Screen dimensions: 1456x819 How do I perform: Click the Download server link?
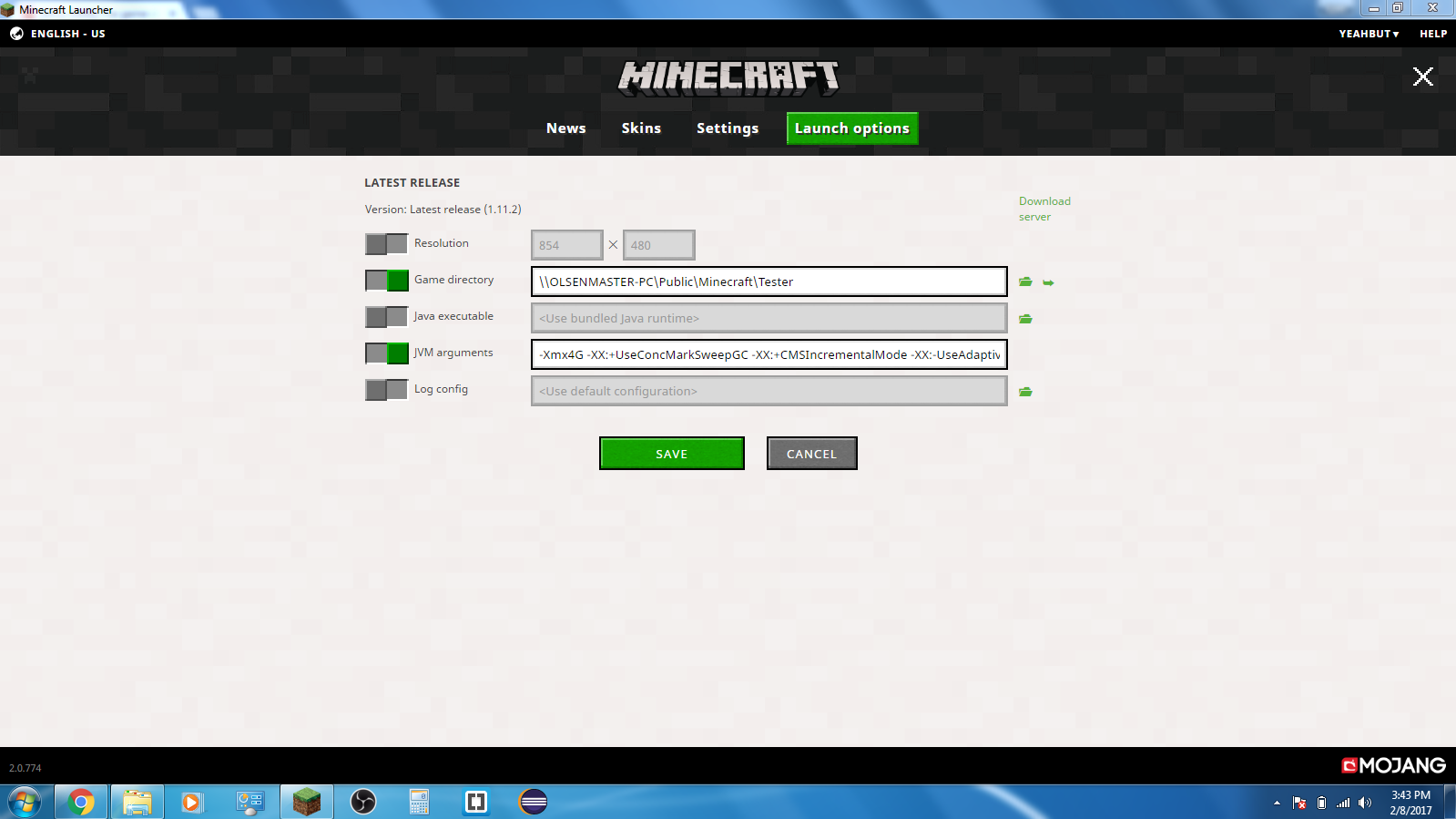click(1044, 209)
